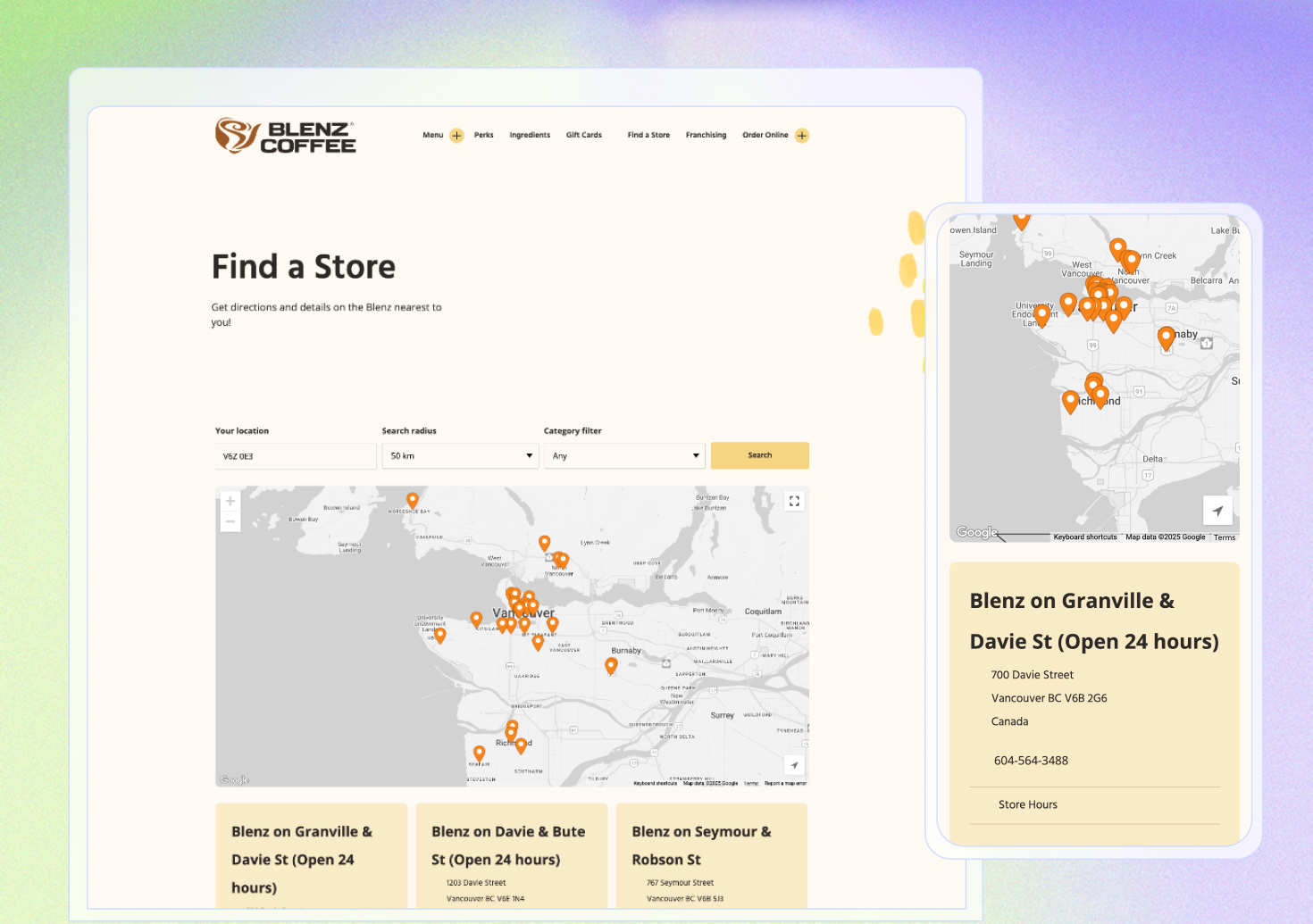Zoom in on the desktop map

click(230, 501)
